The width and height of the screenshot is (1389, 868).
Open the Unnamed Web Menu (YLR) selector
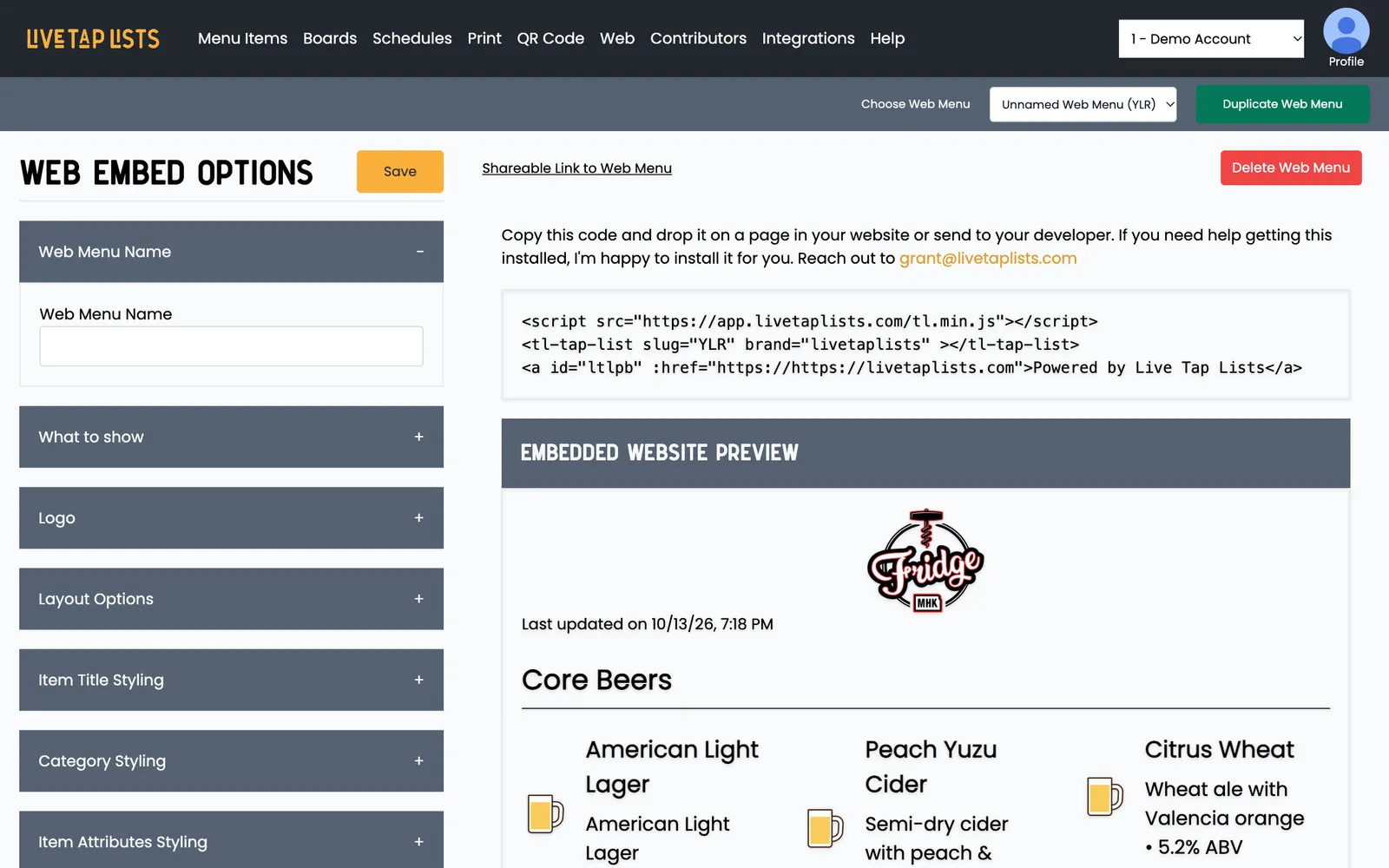point(1083,104)
